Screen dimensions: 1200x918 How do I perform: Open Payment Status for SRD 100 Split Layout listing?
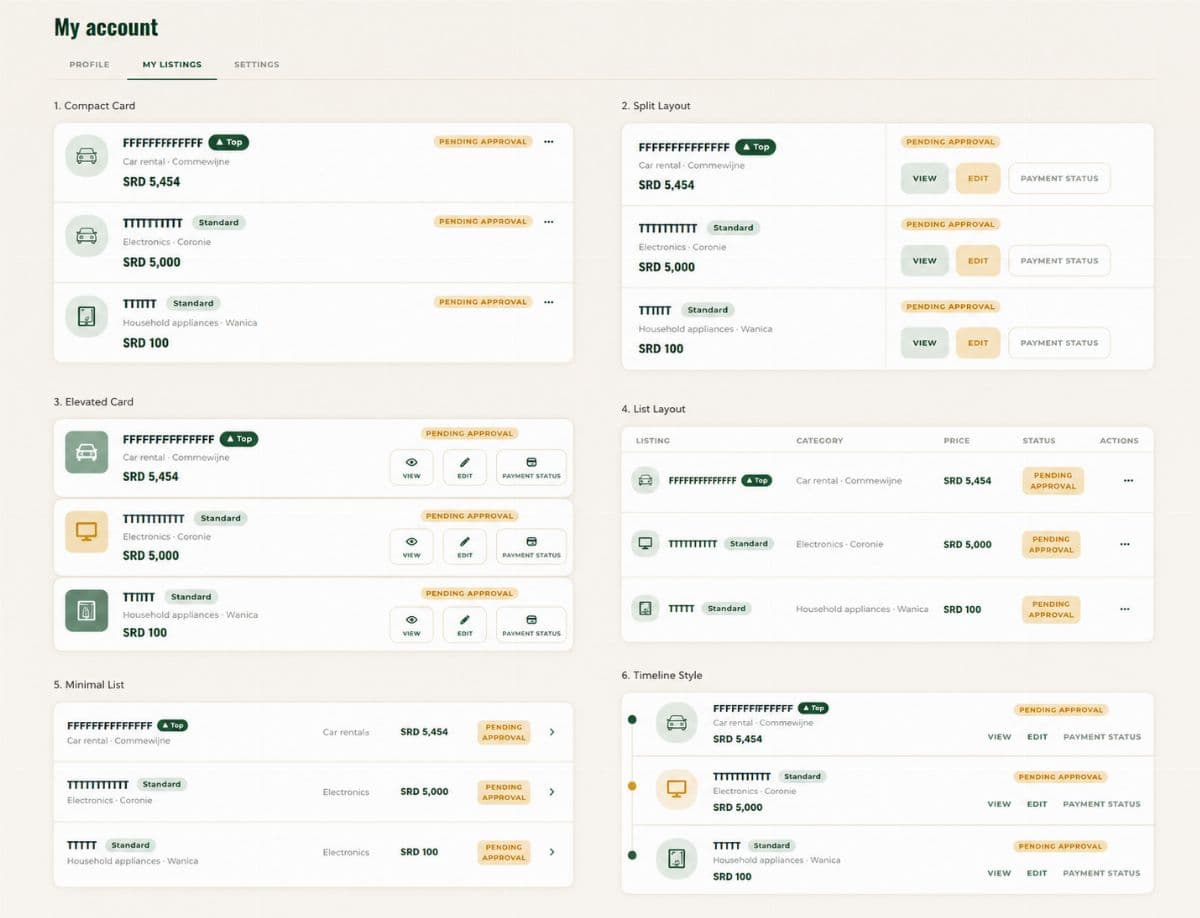[x=1059, y=343]
